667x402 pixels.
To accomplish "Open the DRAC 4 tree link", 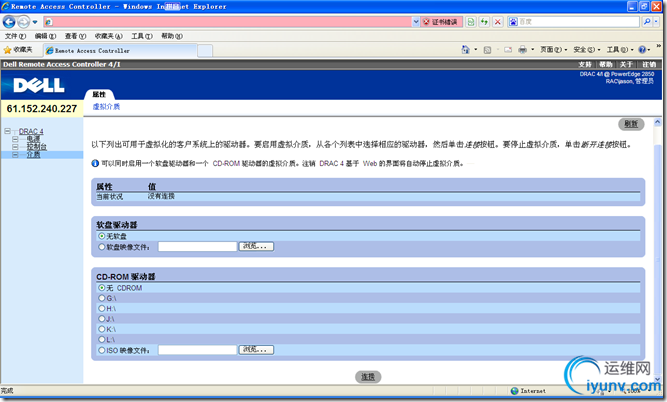I will click(x=31, y=131).
